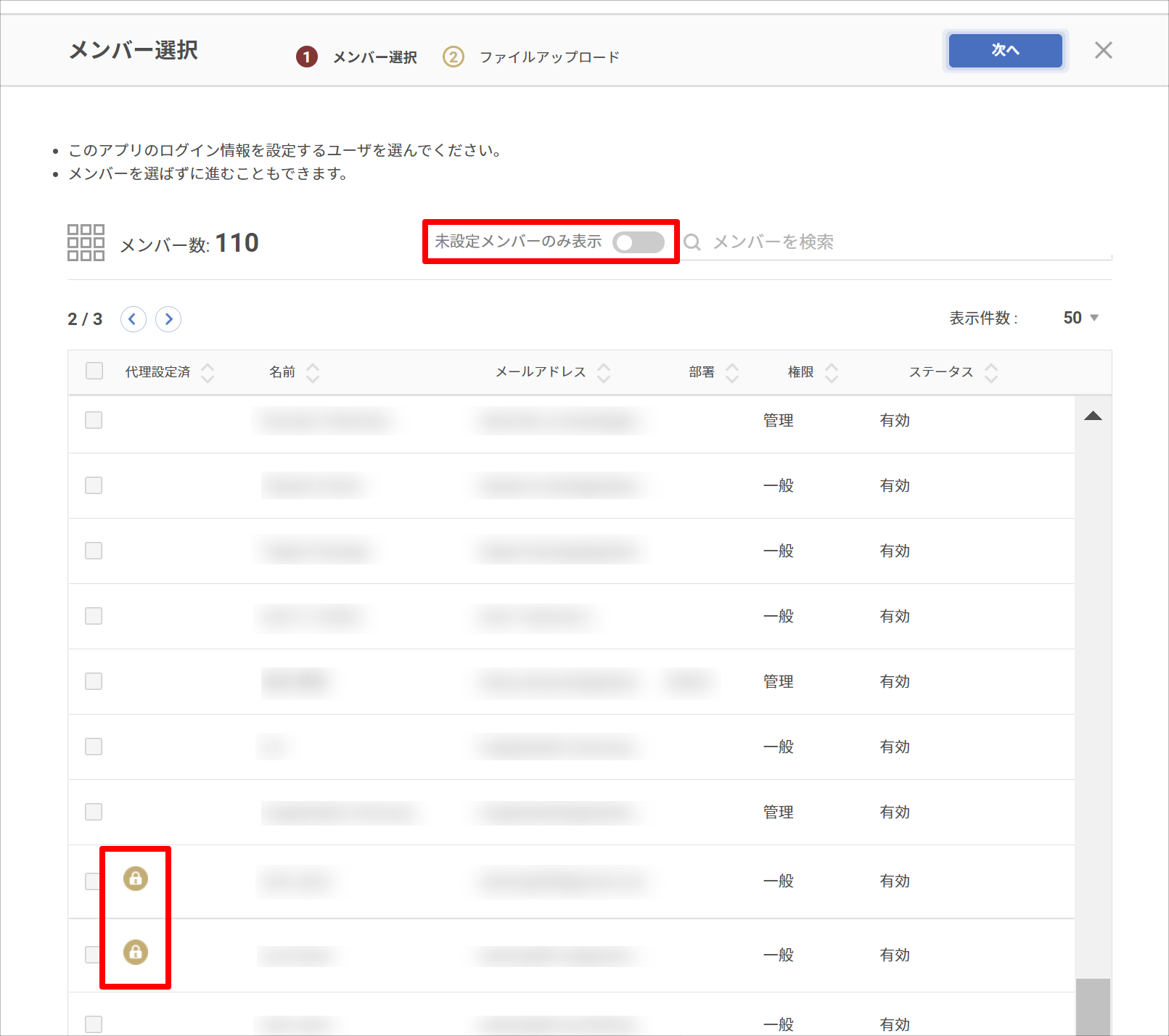
Task: Sort by 部署 column arrows
Action: point(732,373)
